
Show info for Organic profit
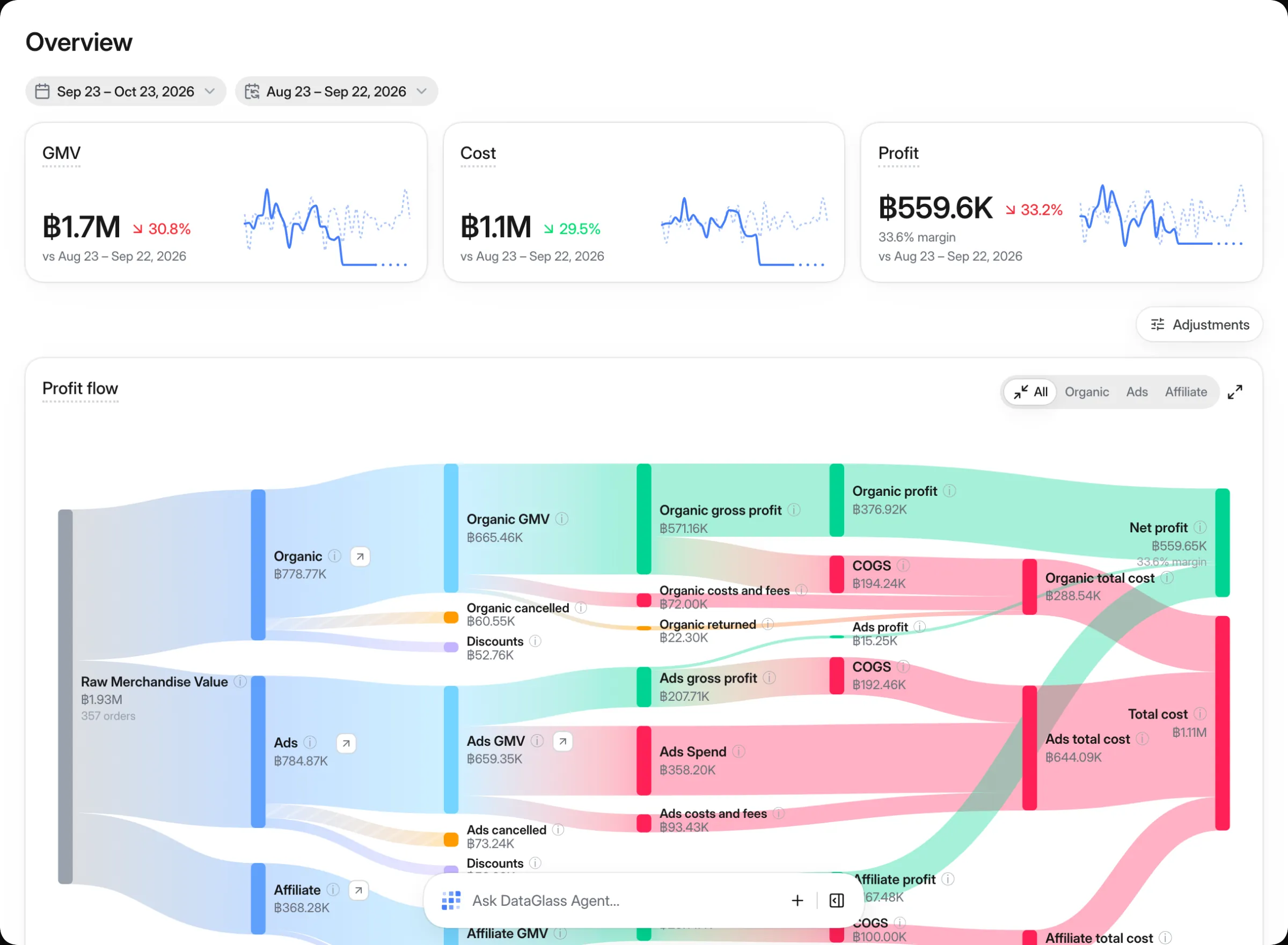click(x=949, y=492)
